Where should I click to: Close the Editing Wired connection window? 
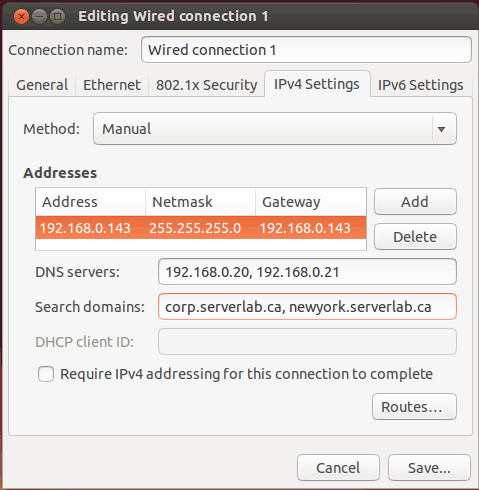click(x=21, y=16)
